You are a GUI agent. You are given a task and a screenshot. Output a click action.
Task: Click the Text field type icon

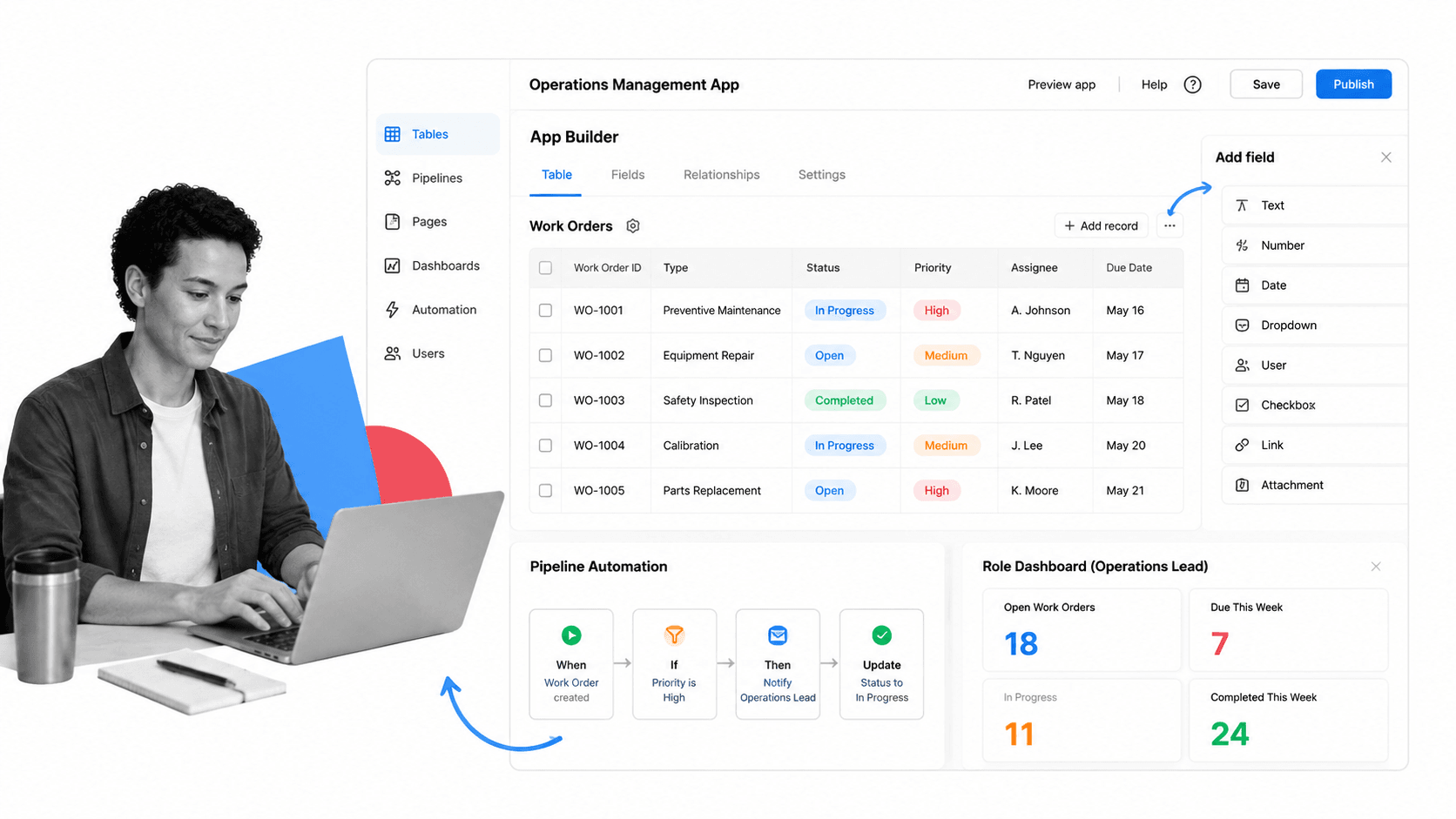point(1243,205)
